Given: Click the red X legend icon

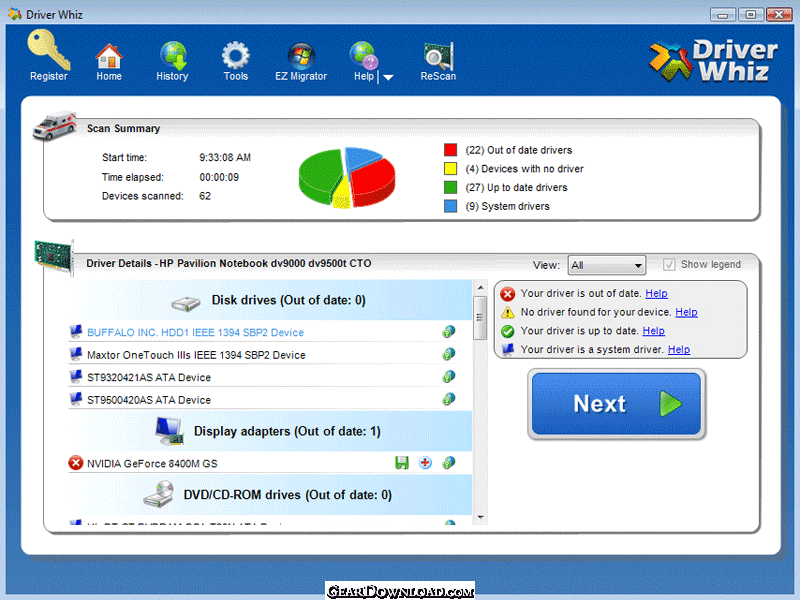Looking at the screenshot, I should (507, 294).
